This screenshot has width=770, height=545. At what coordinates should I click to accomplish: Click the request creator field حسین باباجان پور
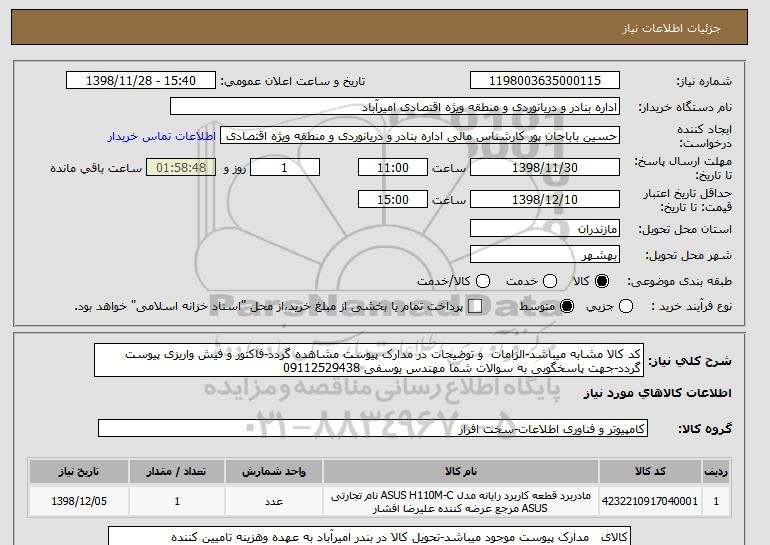click(x=420, y=136)
